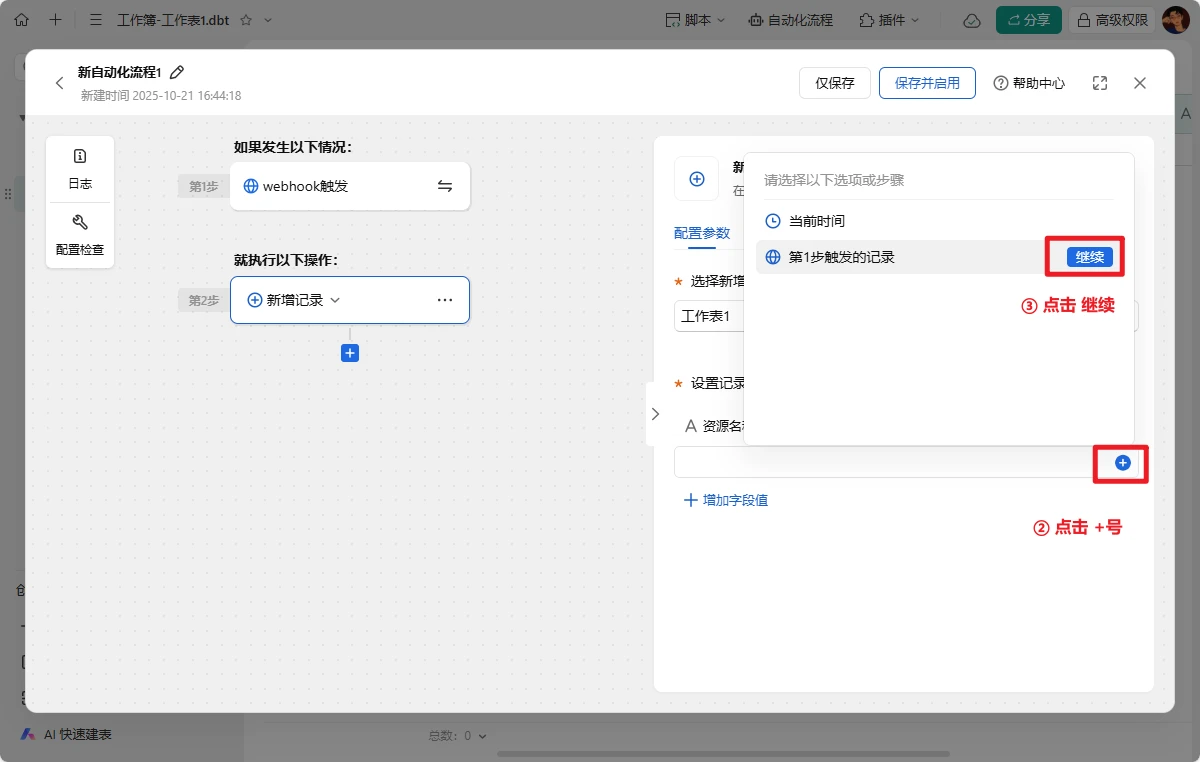Click the 仅保存 button
This screenshot has height=762, width=1200.
coord(835,83)
